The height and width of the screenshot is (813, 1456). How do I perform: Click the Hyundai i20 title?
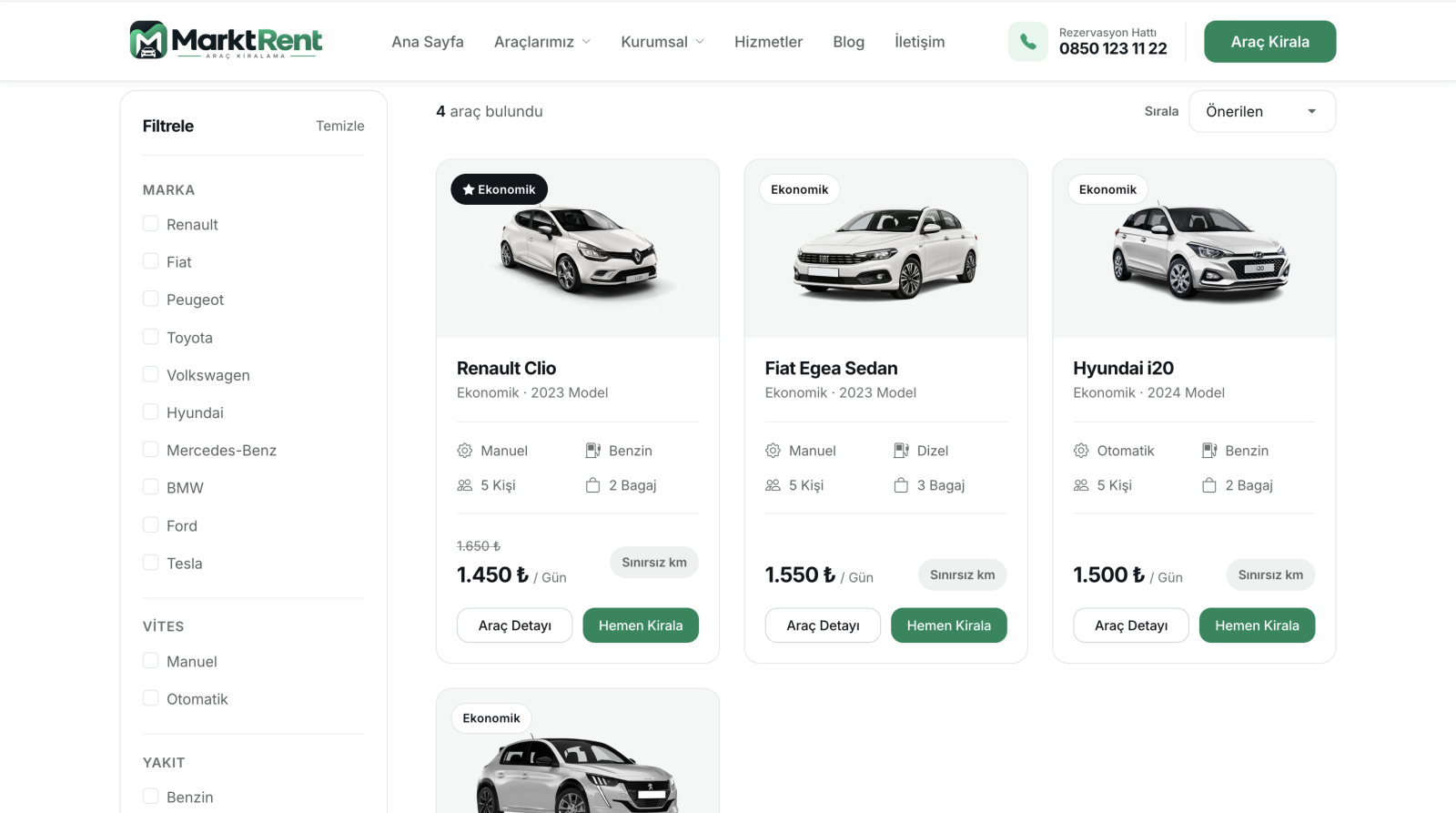point(1124,368)
